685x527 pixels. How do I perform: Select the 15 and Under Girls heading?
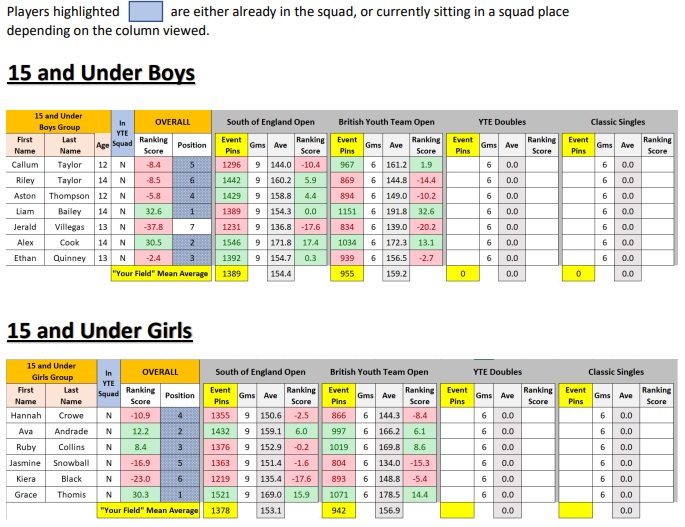[100, 331]
